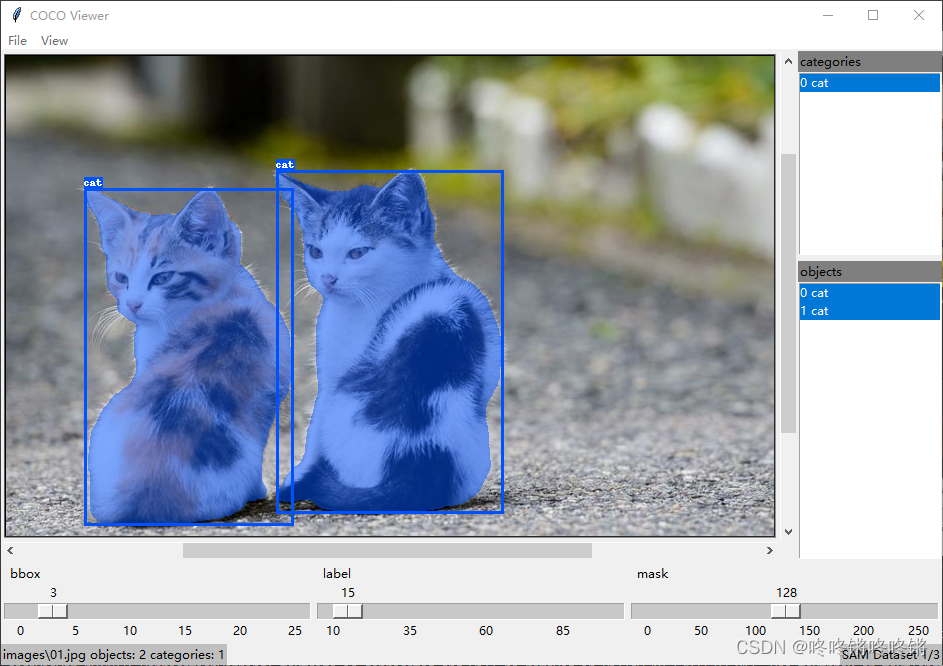Select the "1 cat" entry under objects
Screen dimensions: 943x666
[869, 311]
